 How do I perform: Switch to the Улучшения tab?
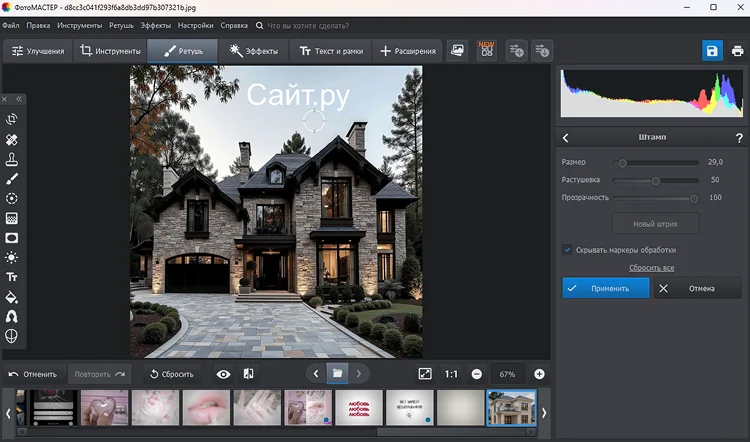coord(38,51)
